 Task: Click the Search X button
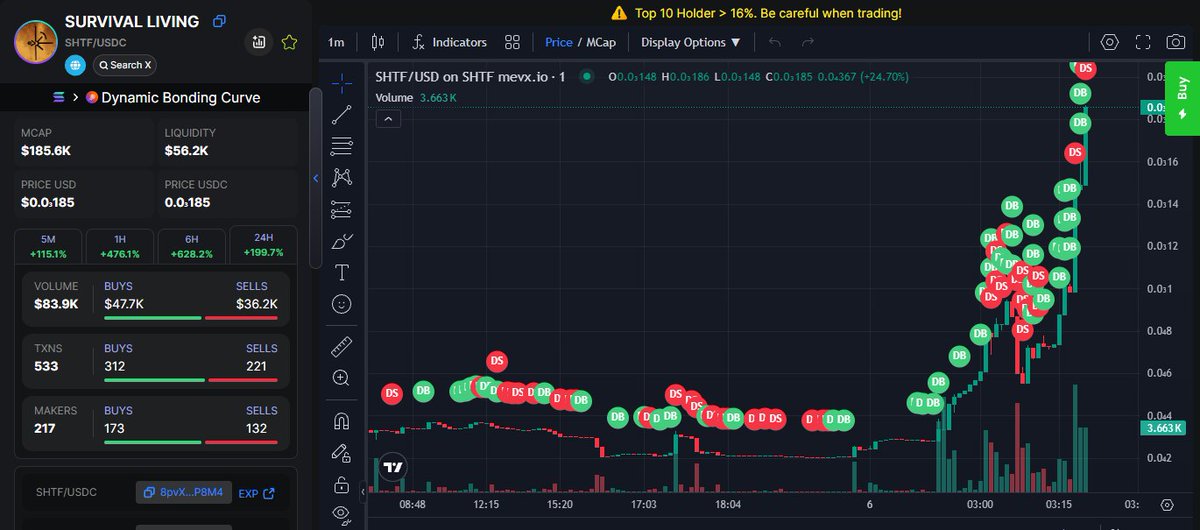125,65
